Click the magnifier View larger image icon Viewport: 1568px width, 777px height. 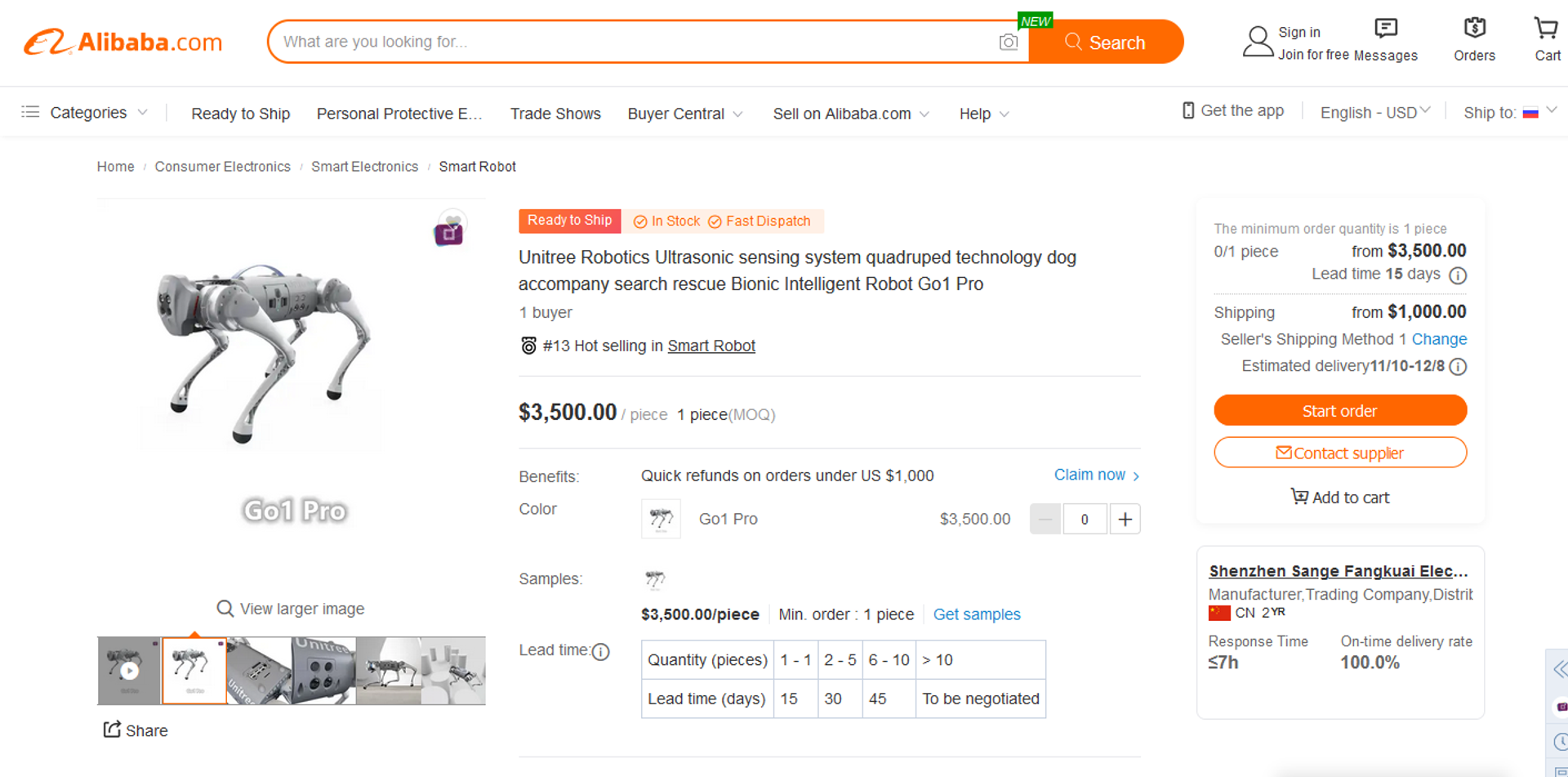pyautogui.click(x=225, y=609)
